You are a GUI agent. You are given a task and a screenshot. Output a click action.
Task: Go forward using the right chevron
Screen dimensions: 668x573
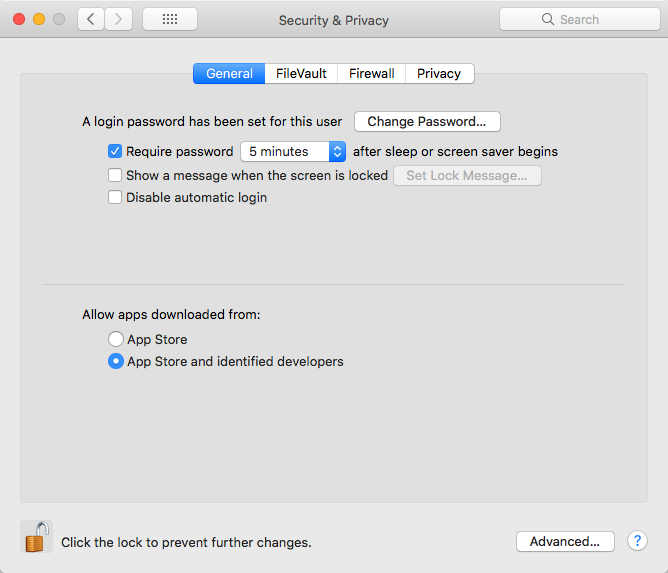click(x=118, y=19)
